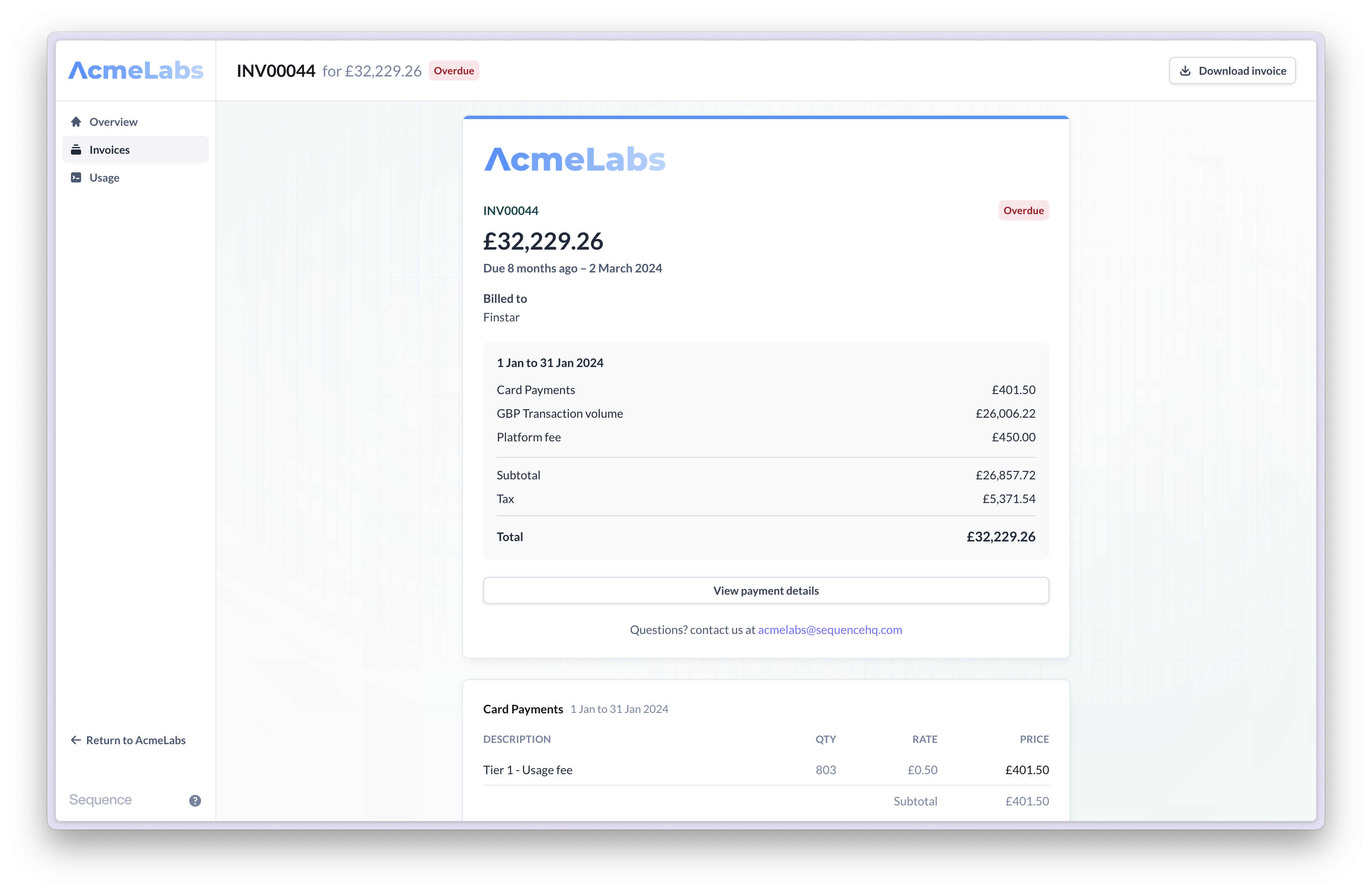Click the Billed to label
Screen dimensions: 1372x892
click(505, 299)
